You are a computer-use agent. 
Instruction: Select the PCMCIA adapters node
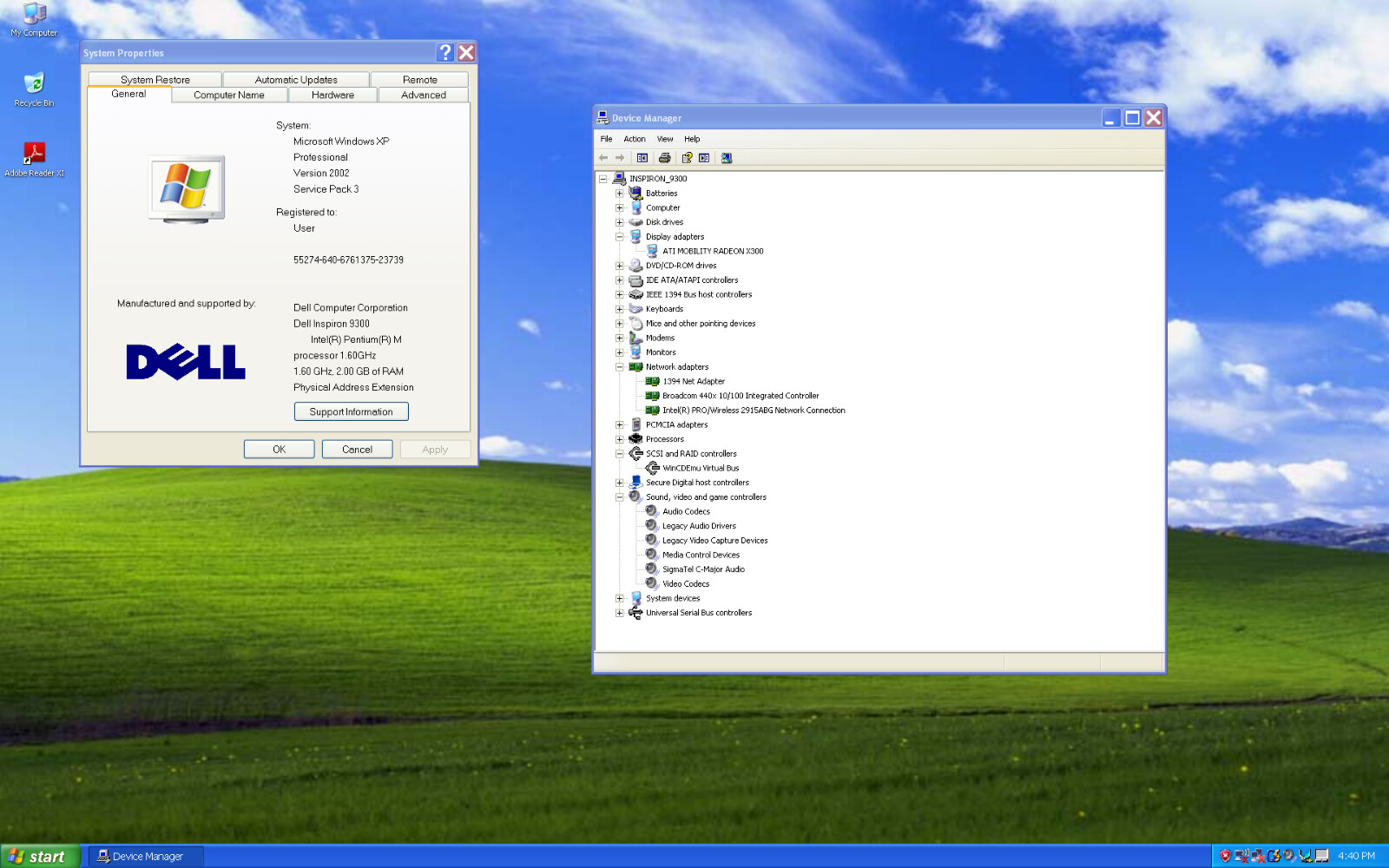(676, 424)
